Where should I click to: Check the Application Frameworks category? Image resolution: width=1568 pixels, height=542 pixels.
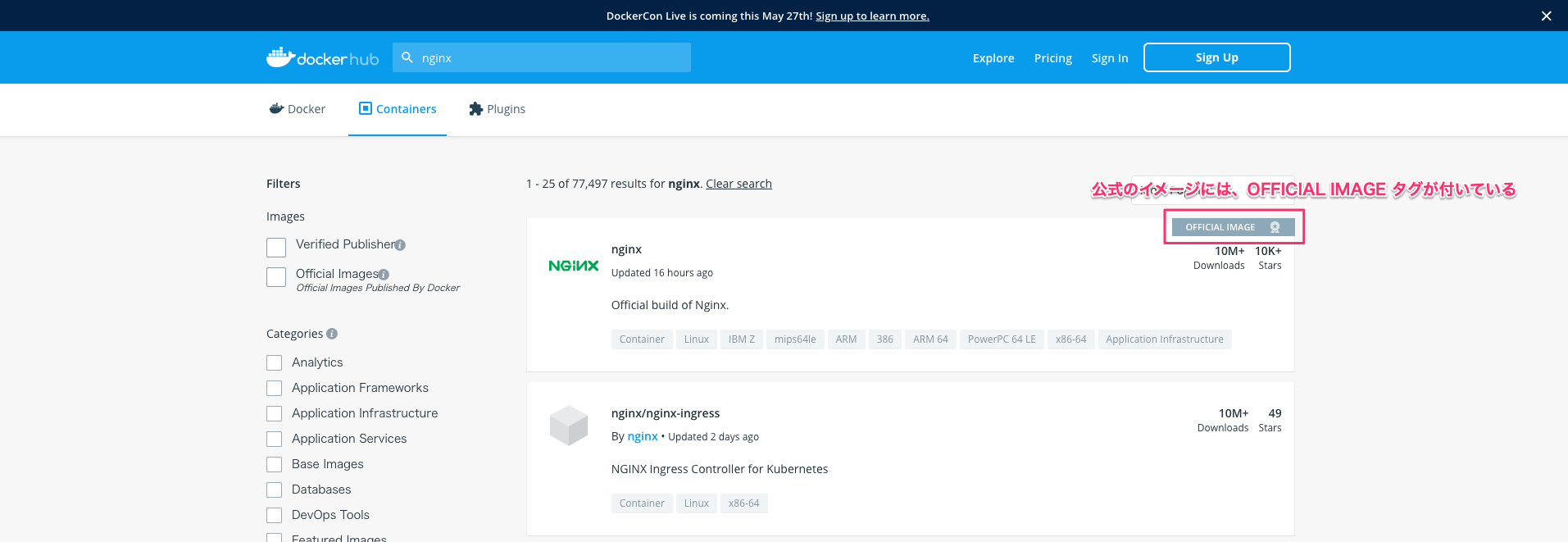click(275, 388)
